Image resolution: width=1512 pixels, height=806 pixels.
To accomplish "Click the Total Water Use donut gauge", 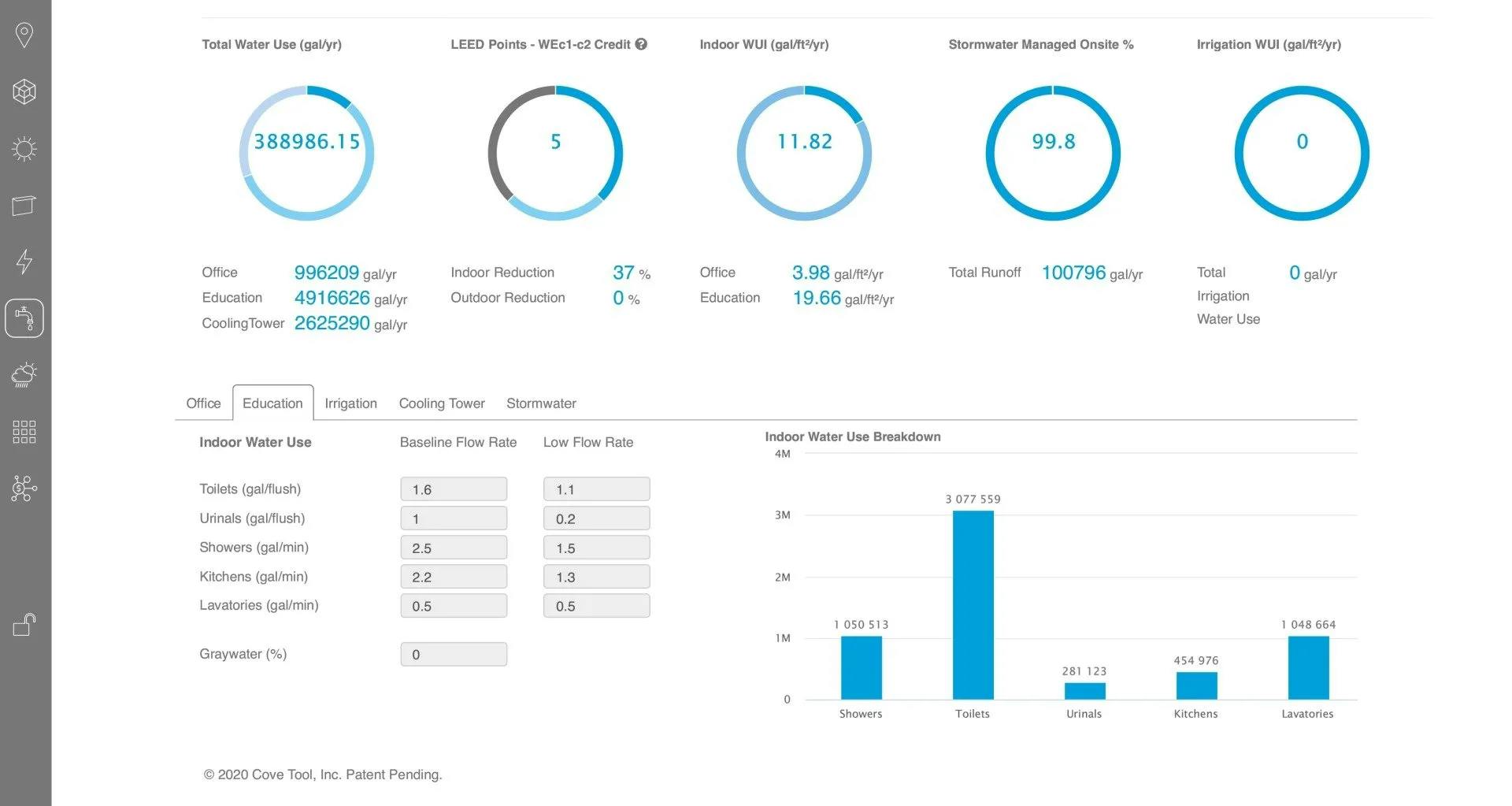I will coord(306,153).
